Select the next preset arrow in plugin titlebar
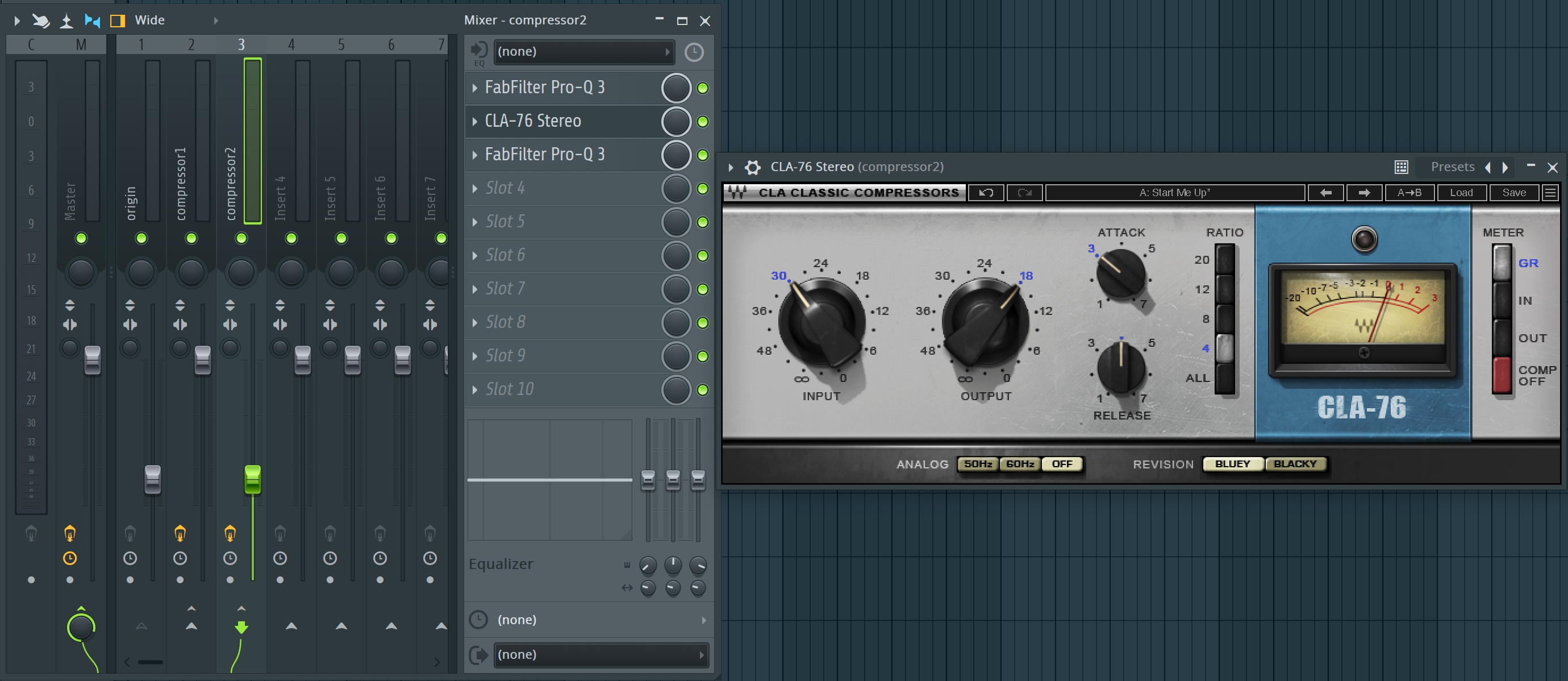This screenshot has height=681, width=1568. point(1506,168)
